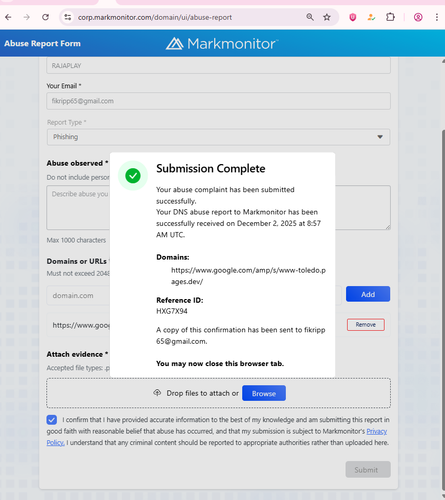Click the upload icon in drop zone
Screen dimensions: 445x500
[157, 393]
